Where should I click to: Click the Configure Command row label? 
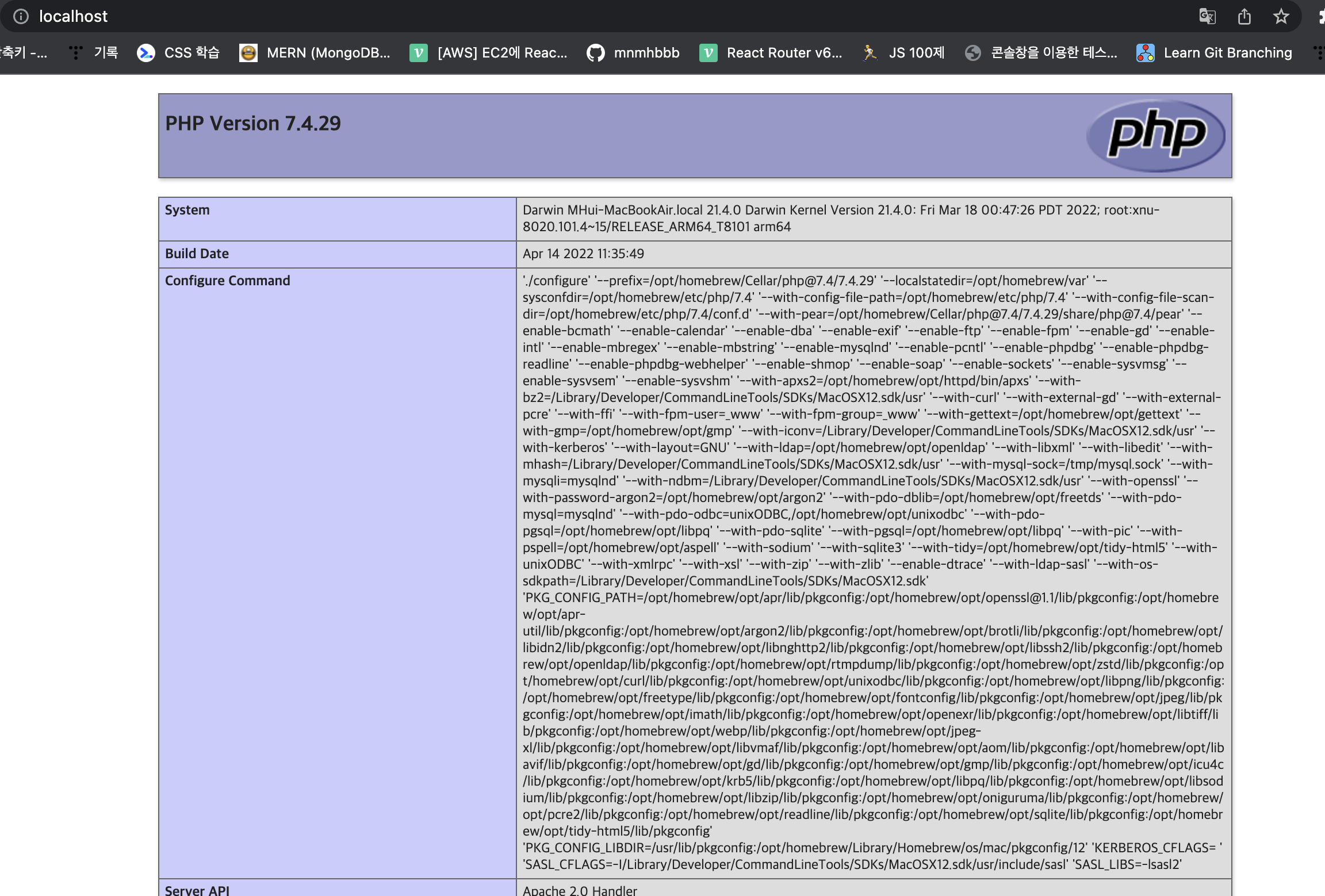pyautogui.click(x=227, y=281)
